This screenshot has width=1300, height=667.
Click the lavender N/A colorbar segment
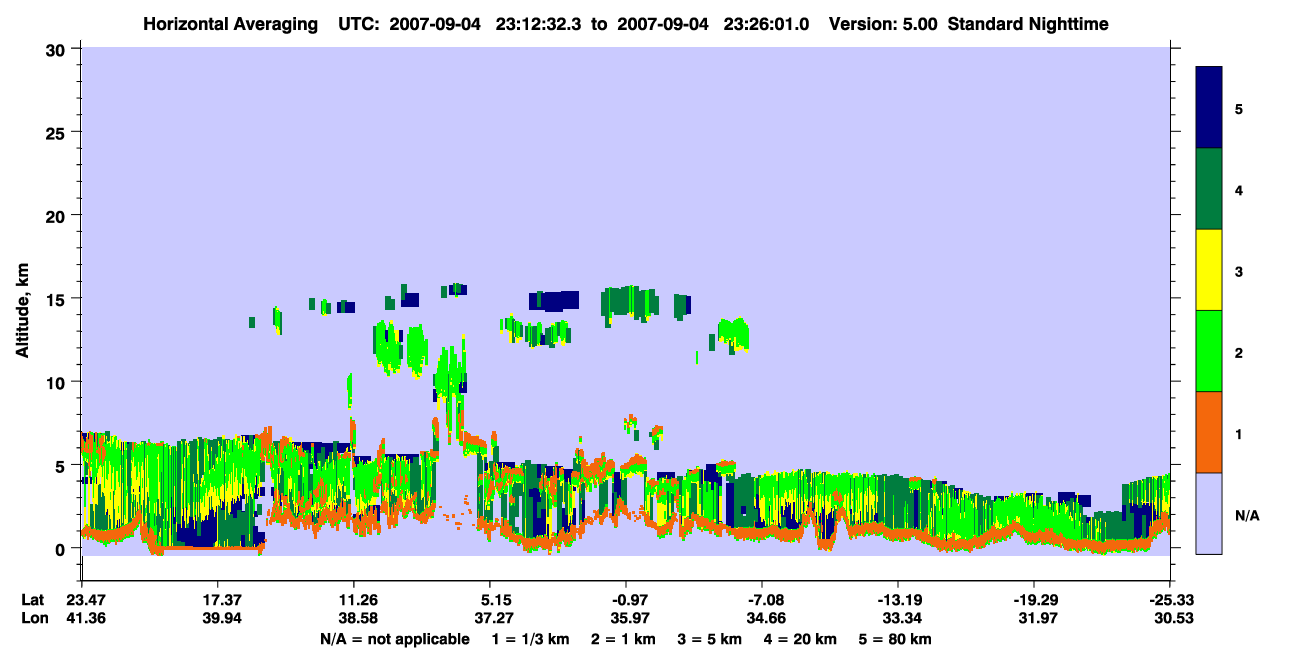pyautogui.click(x=1209, y=513)
